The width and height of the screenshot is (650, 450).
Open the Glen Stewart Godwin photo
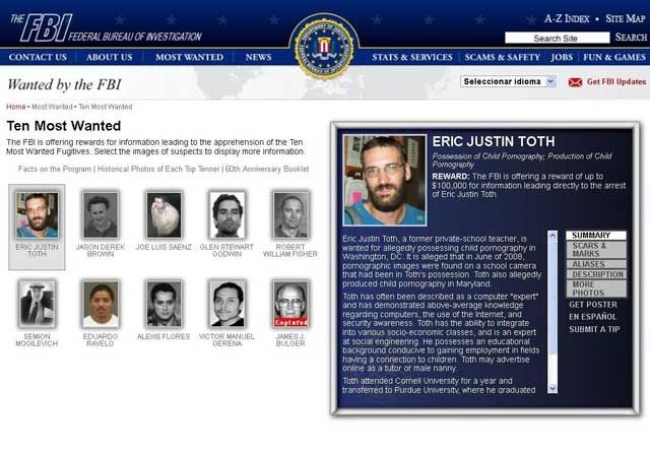click(x=227, y=214)
